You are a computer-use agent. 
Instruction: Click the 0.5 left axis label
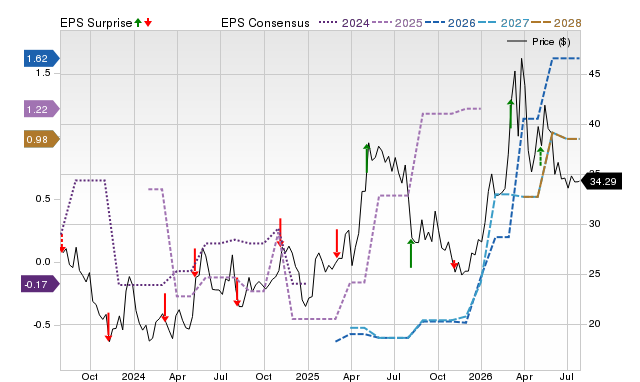(43, 199)
